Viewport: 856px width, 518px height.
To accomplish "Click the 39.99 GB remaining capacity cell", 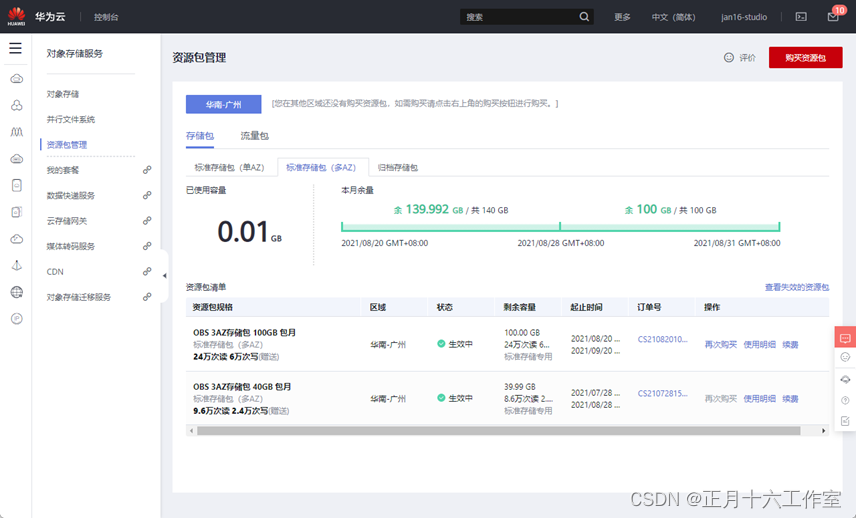I will (x=520, y=386).
